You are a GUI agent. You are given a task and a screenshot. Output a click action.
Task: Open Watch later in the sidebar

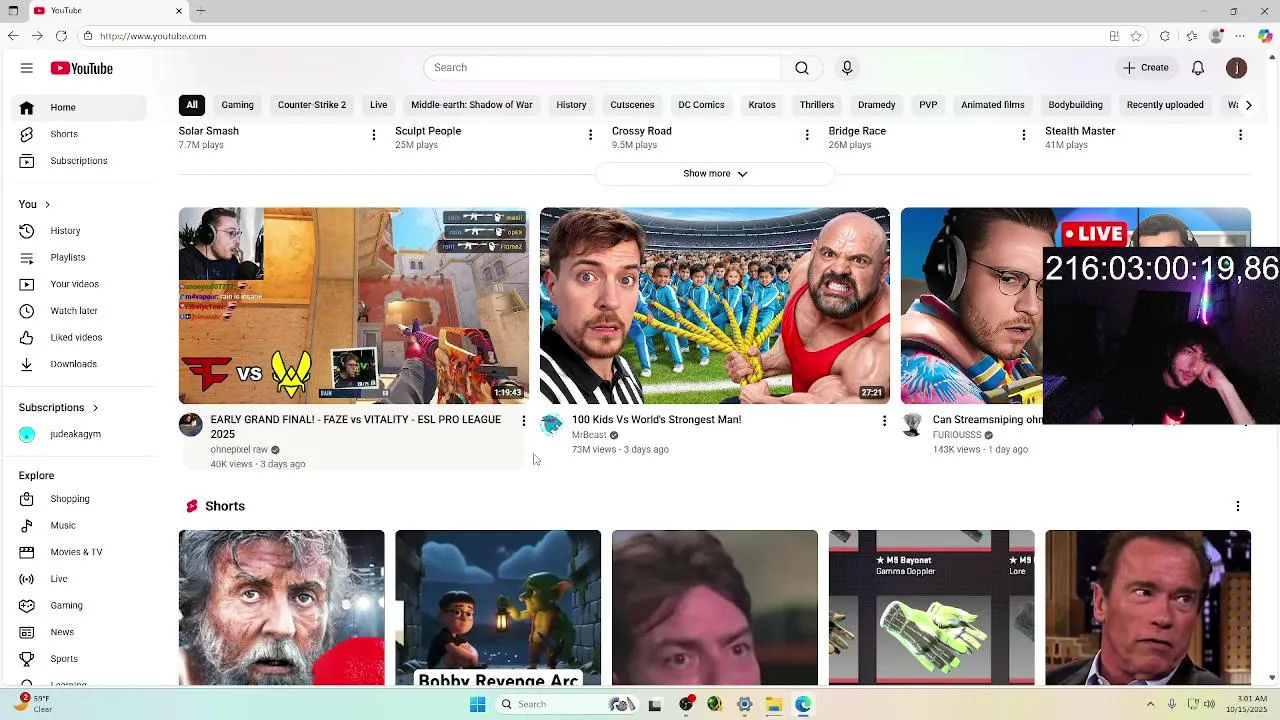click(80, 311)
